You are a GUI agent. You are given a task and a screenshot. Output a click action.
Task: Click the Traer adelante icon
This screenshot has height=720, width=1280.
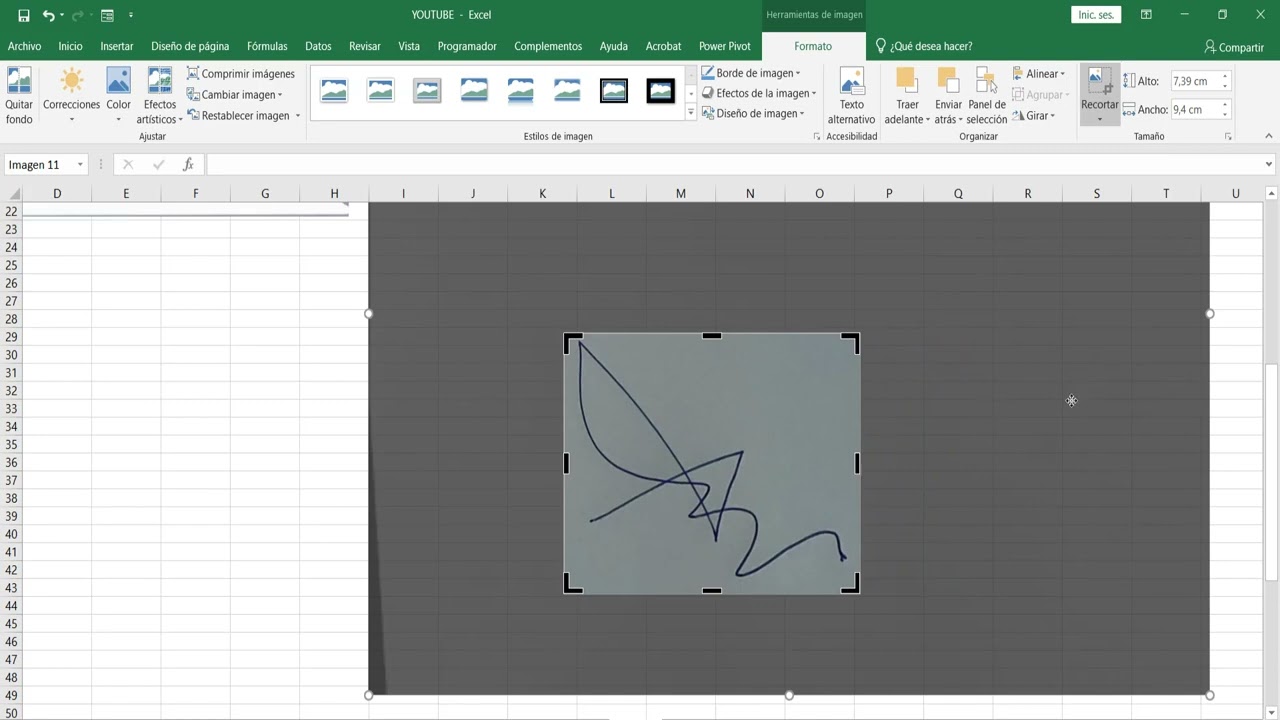point(906,81)
